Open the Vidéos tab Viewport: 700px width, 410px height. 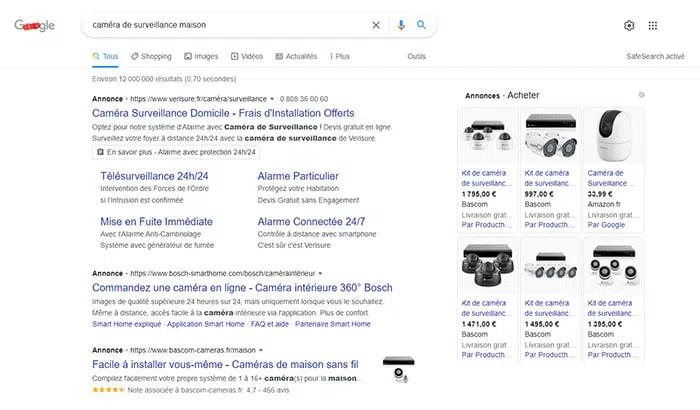point(247,56)
